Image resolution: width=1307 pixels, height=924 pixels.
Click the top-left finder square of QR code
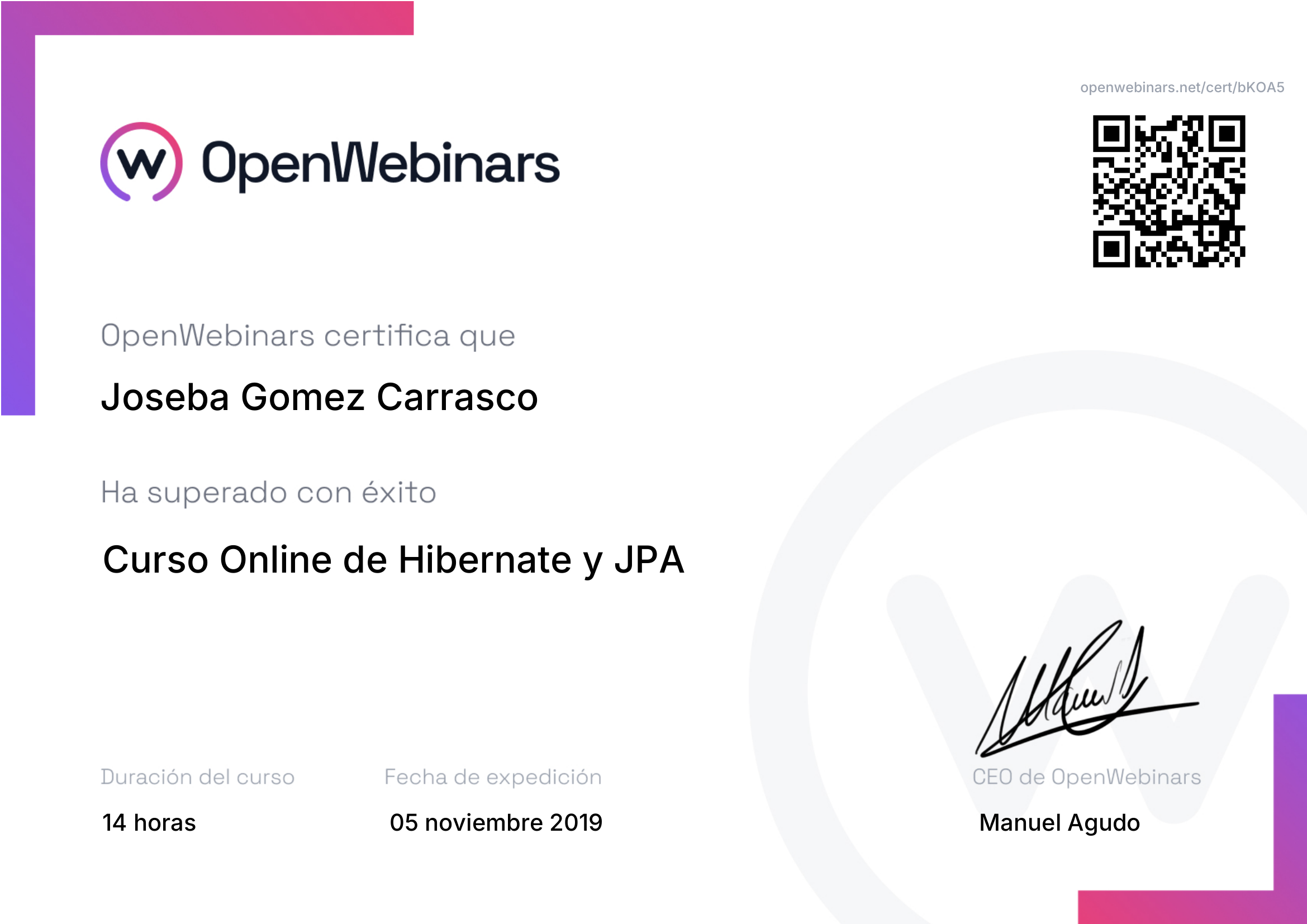pyautogui.click(x=1111, y=134)
